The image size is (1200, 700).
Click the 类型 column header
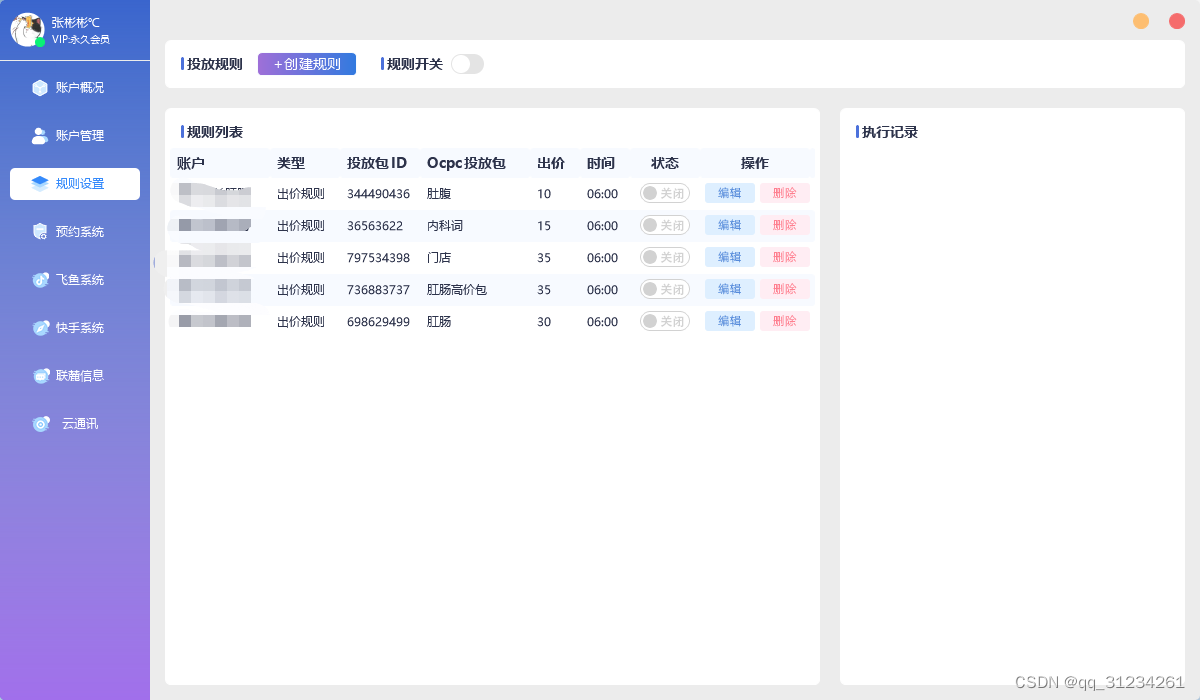coord(291,163)
